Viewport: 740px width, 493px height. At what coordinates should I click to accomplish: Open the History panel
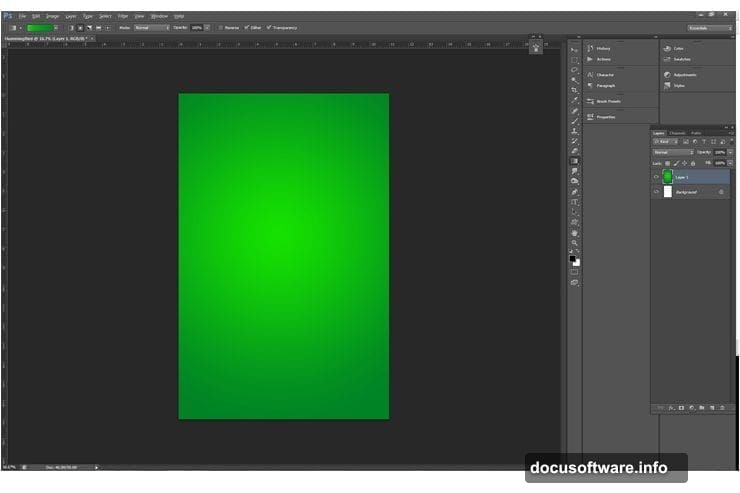603,48
